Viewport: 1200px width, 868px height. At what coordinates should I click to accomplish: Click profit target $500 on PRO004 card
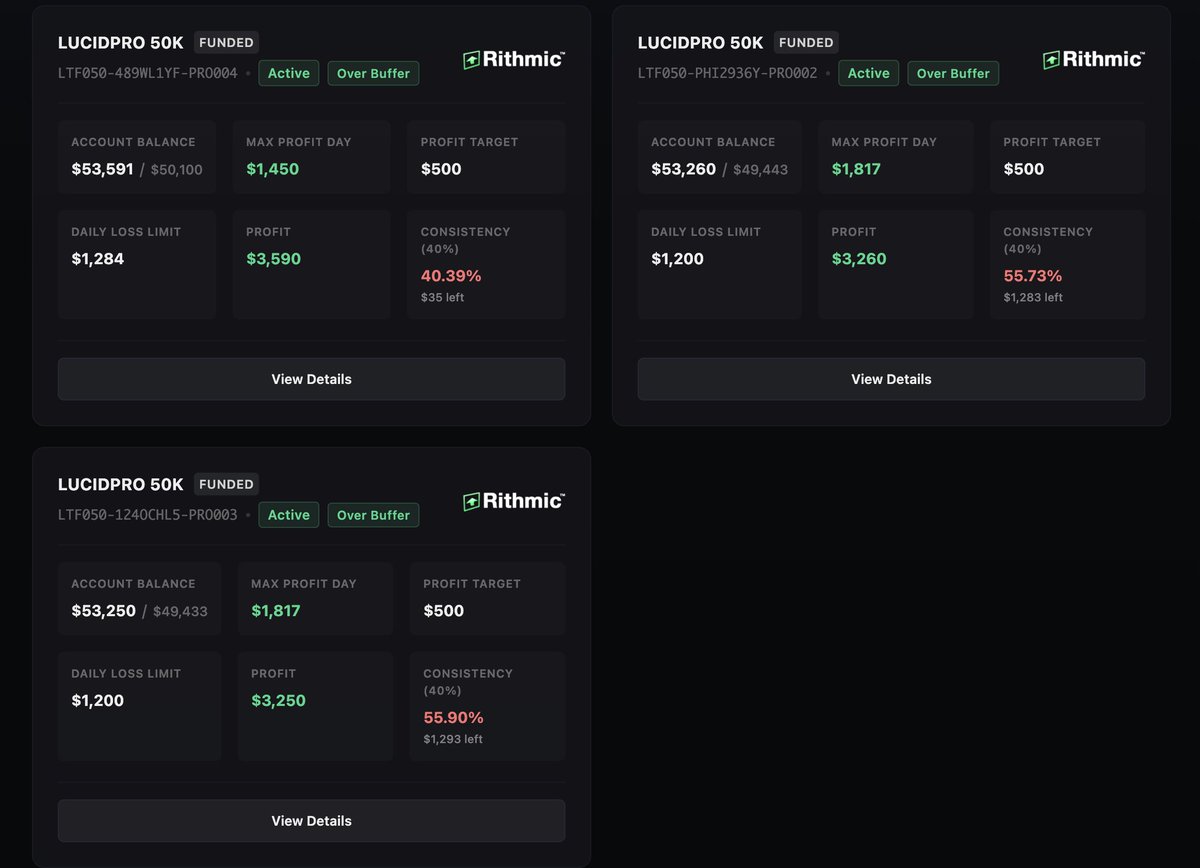[x=441, y=169]
